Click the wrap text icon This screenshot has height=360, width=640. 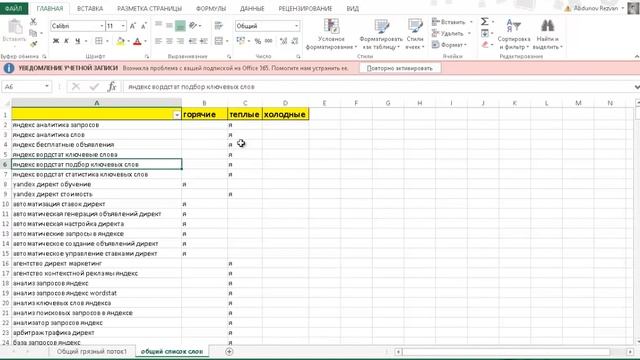coord(218,26)
